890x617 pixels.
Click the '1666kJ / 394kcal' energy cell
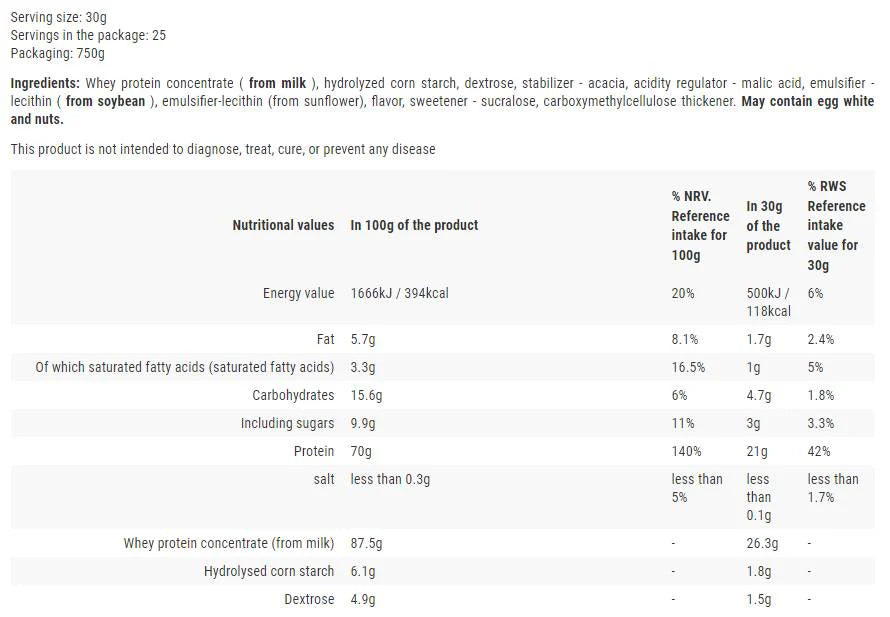[399, 293]
